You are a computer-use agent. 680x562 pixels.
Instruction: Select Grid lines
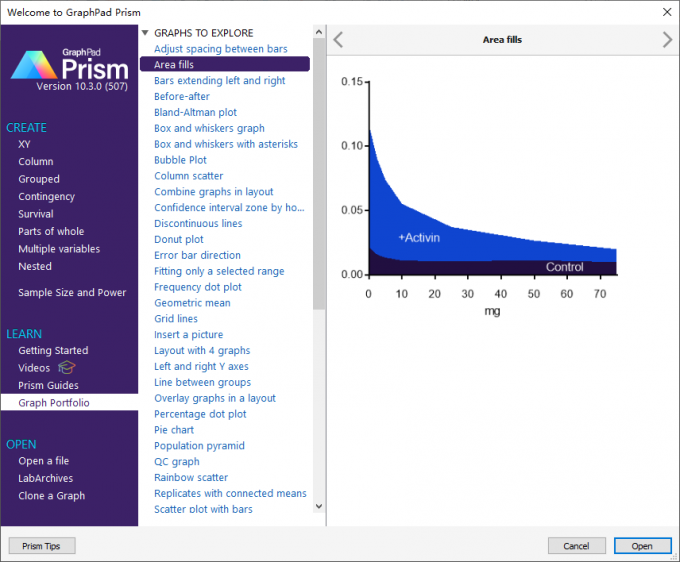point(176,319)
